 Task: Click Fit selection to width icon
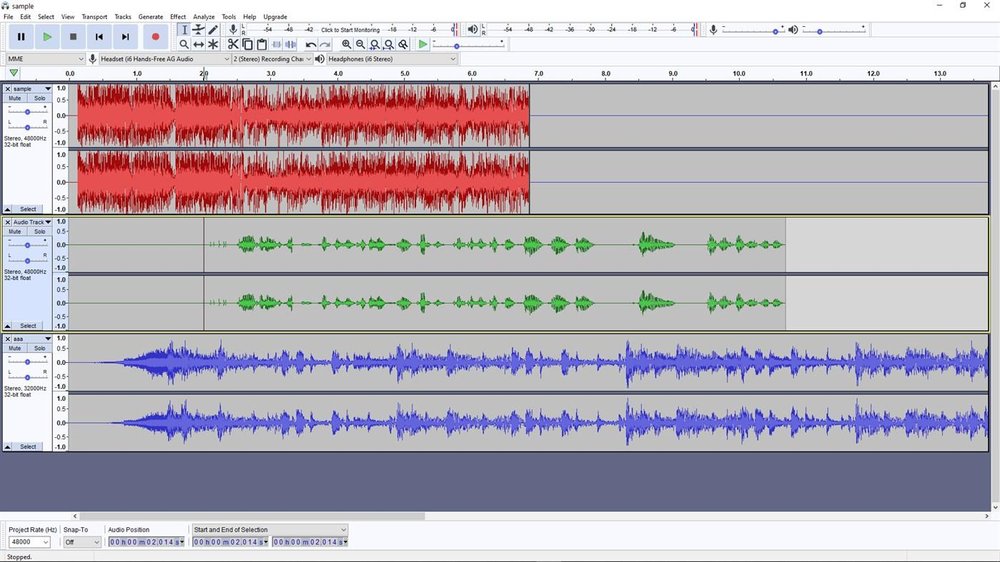(x=375, y=44)
